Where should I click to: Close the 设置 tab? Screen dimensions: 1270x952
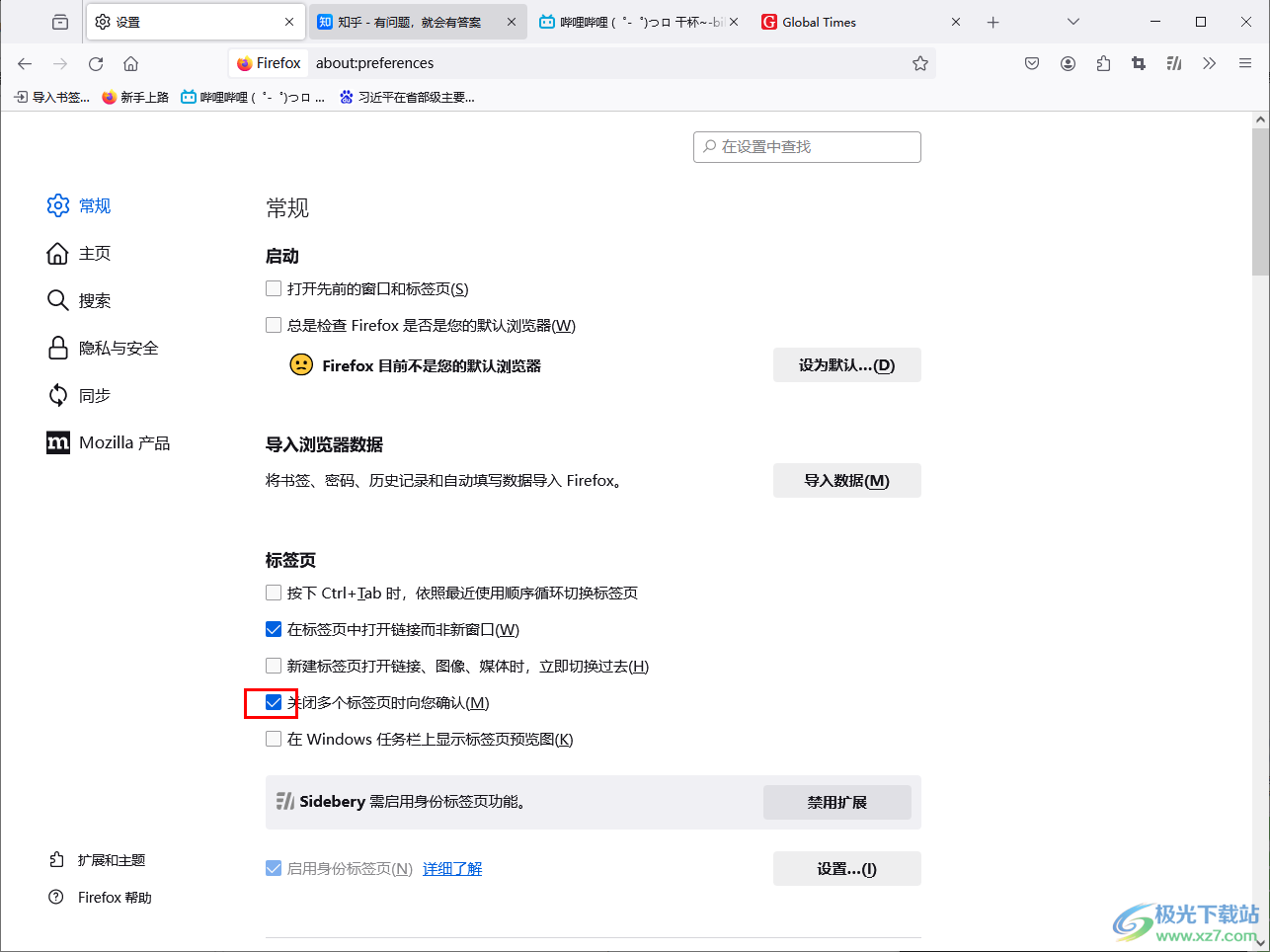[289, 22]
